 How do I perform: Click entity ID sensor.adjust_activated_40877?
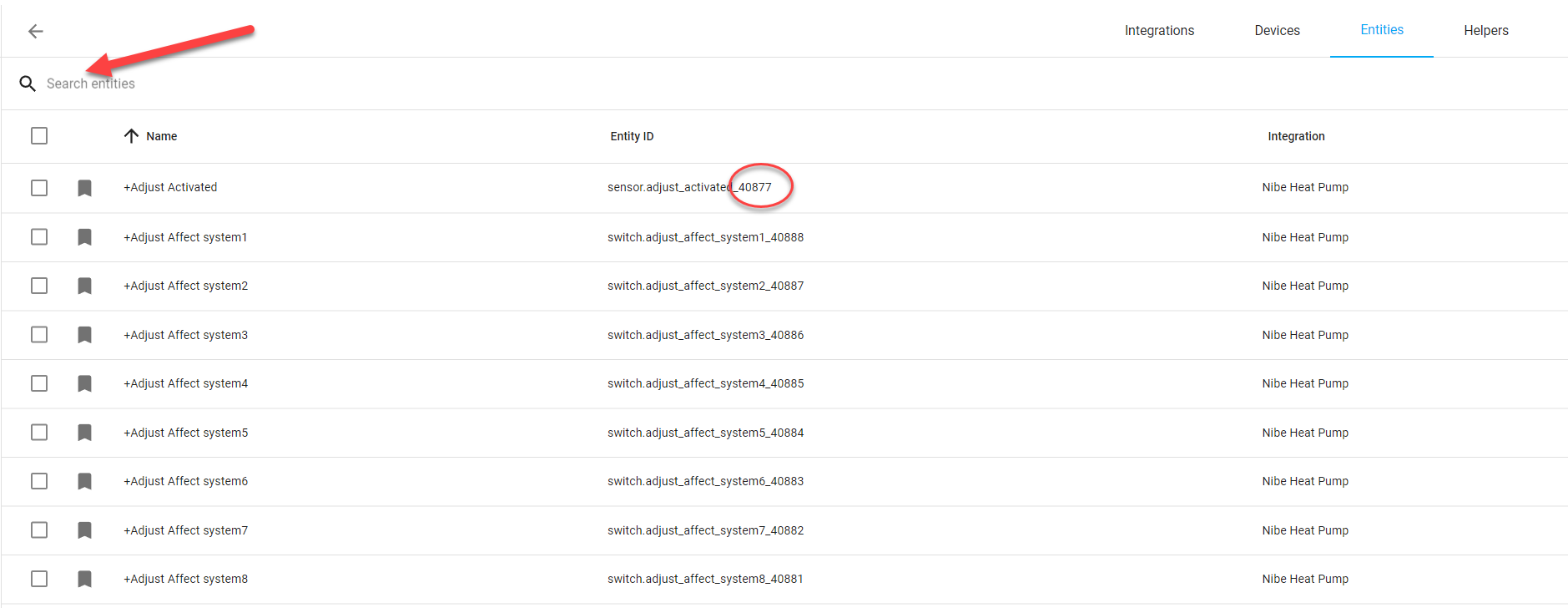[689, 187]
